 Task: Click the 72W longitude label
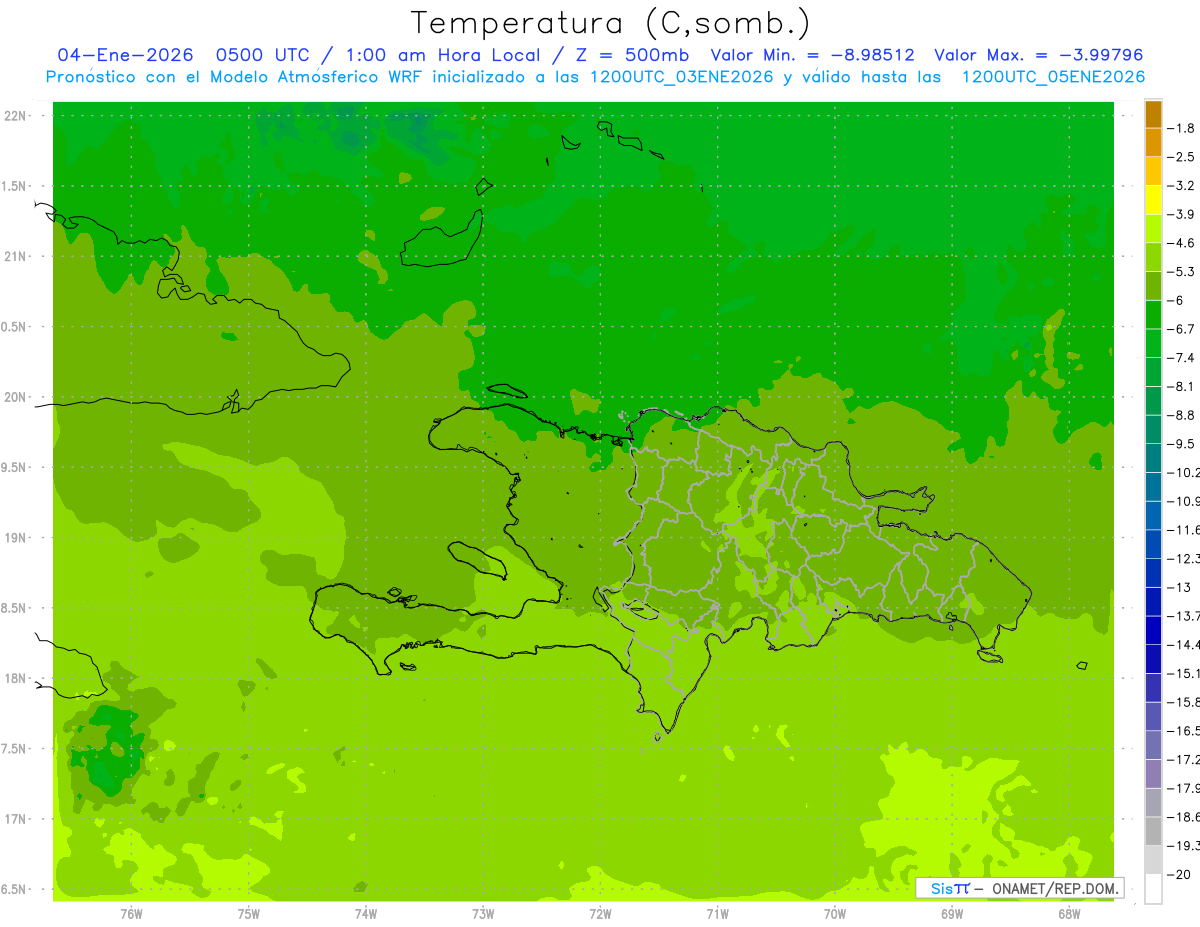600,913
